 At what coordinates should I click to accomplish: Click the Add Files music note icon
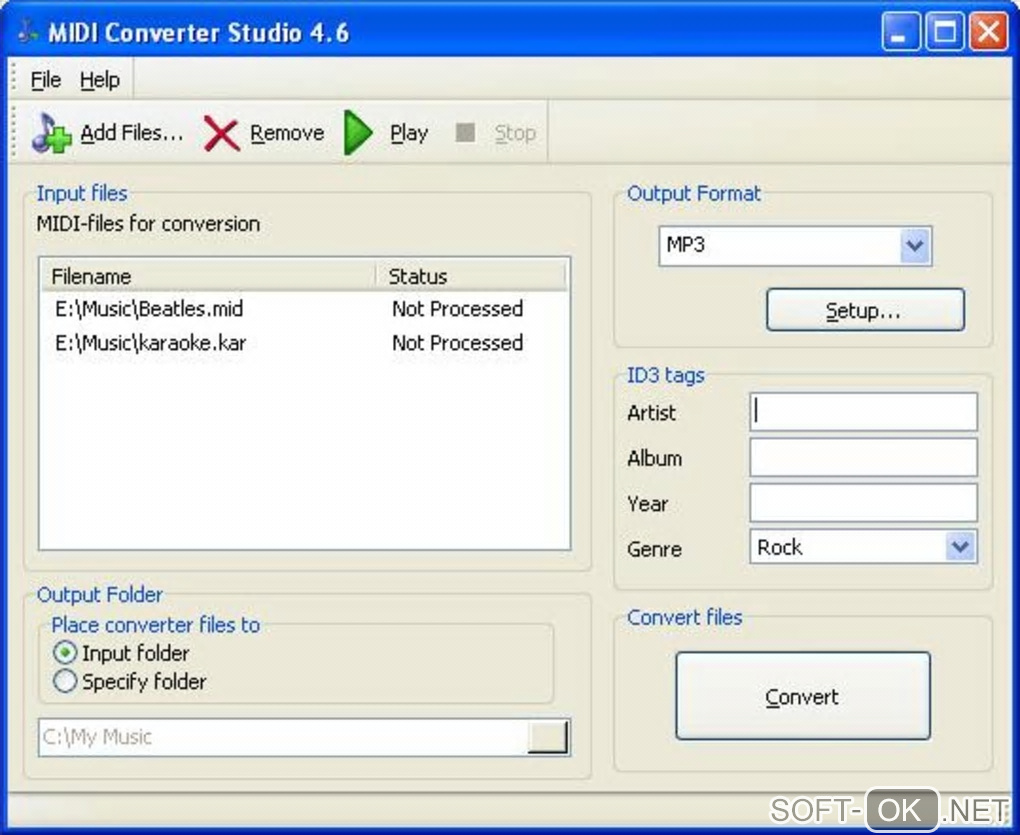51,133
